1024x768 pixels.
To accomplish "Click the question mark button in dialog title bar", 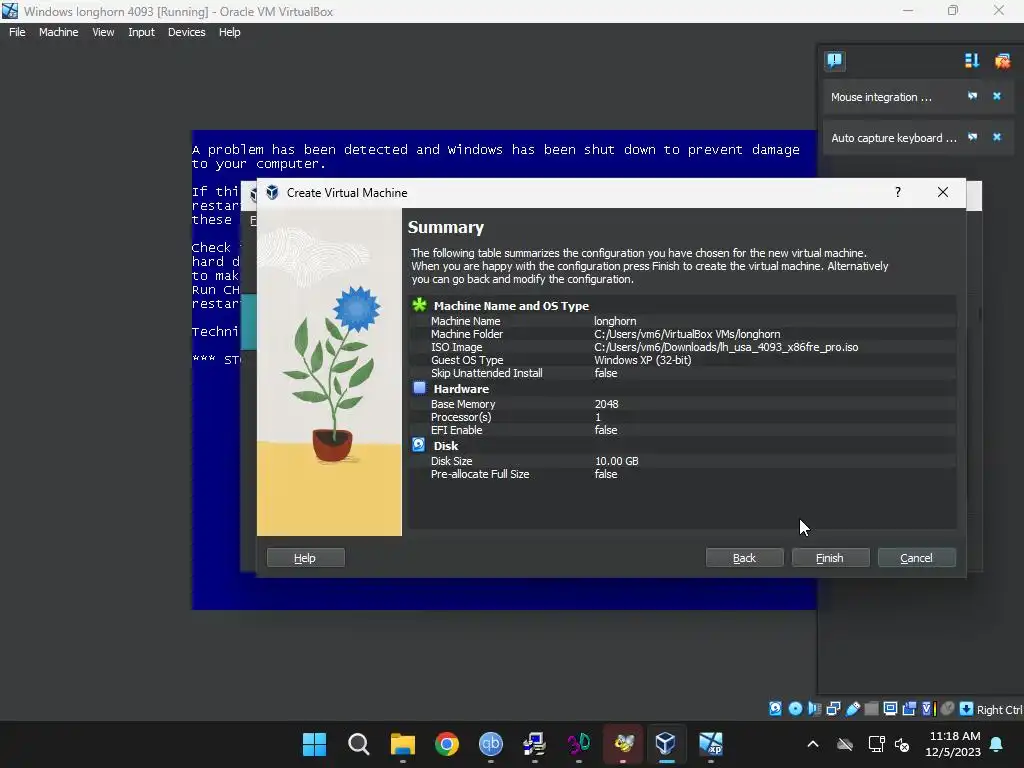I will 898,192.
